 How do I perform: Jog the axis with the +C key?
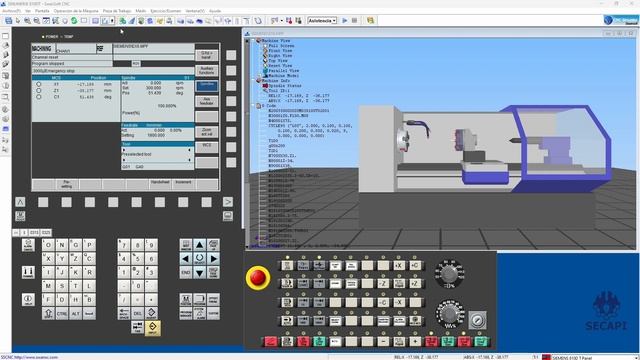tap(415, 266)
